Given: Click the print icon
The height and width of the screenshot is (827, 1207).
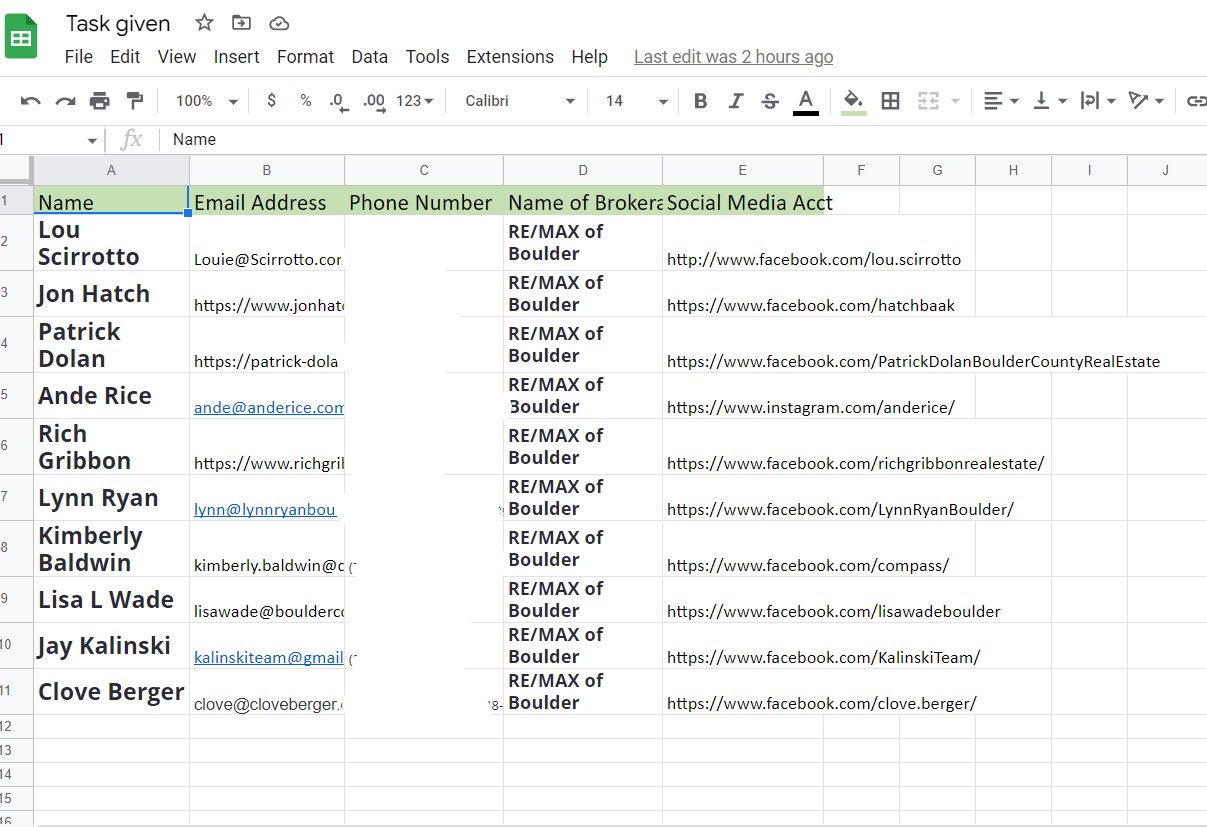Looking at the screenshot, I should click(100, 101).
